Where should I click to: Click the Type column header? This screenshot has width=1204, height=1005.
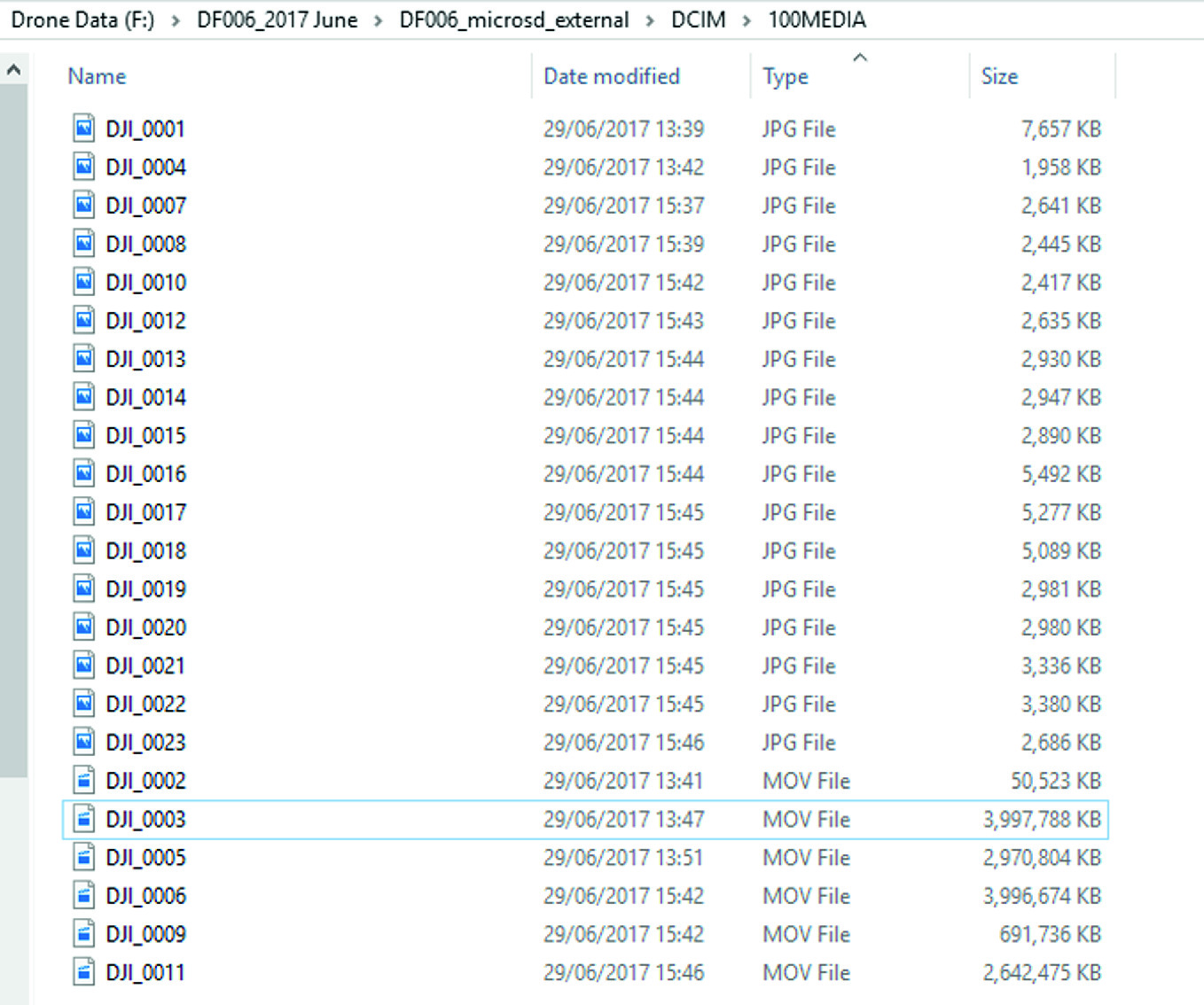pyautogui.click(x=786, y=77)
